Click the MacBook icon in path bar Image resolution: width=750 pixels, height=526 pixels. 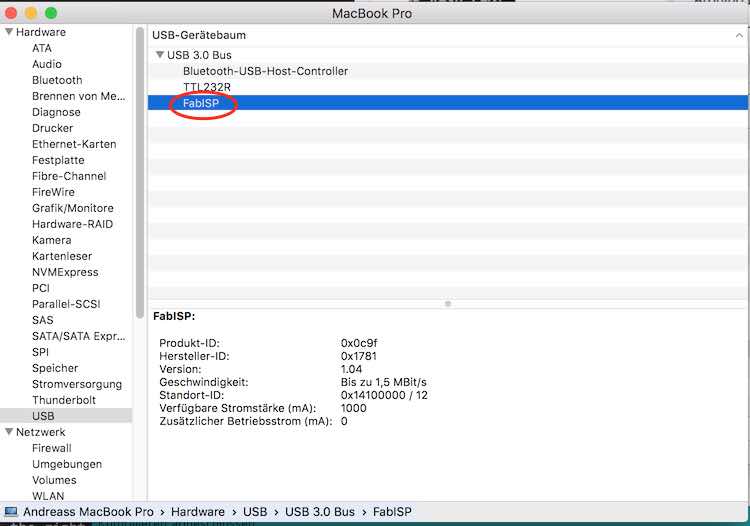pyautogui.click(x=11, y=512)
